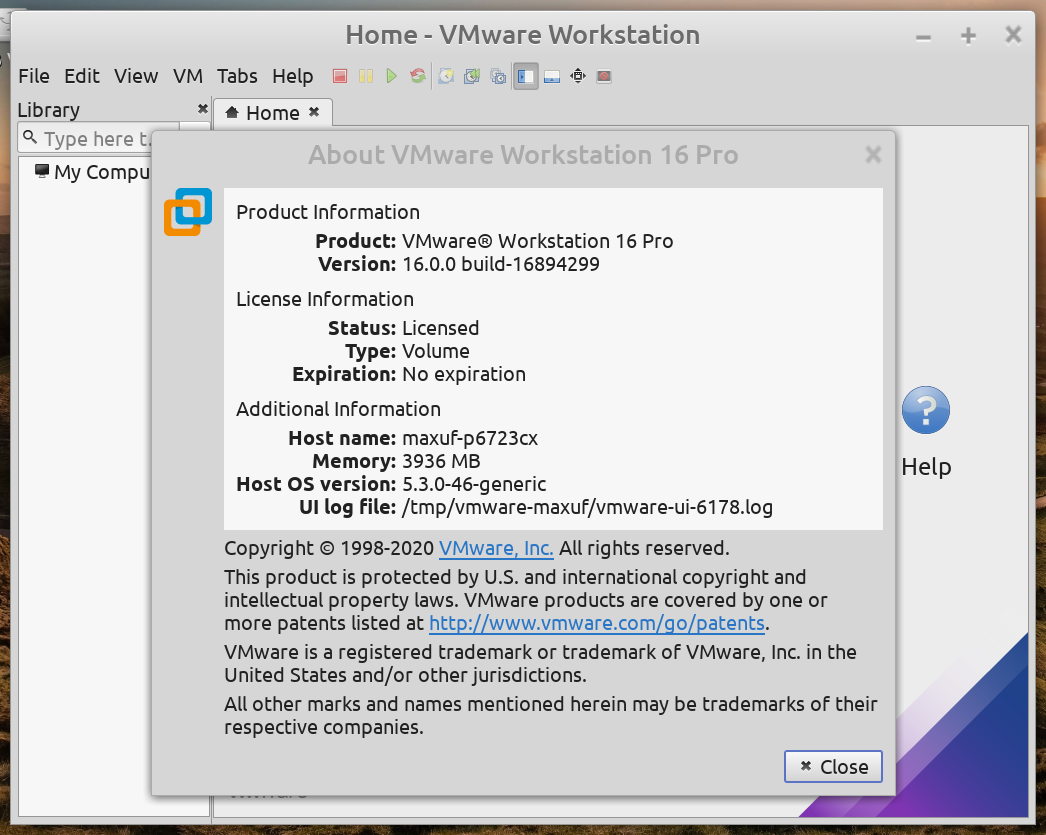Click the Status value Licensed
The height and width of the screenshot is (835, 1046).
tap(440, 328)
